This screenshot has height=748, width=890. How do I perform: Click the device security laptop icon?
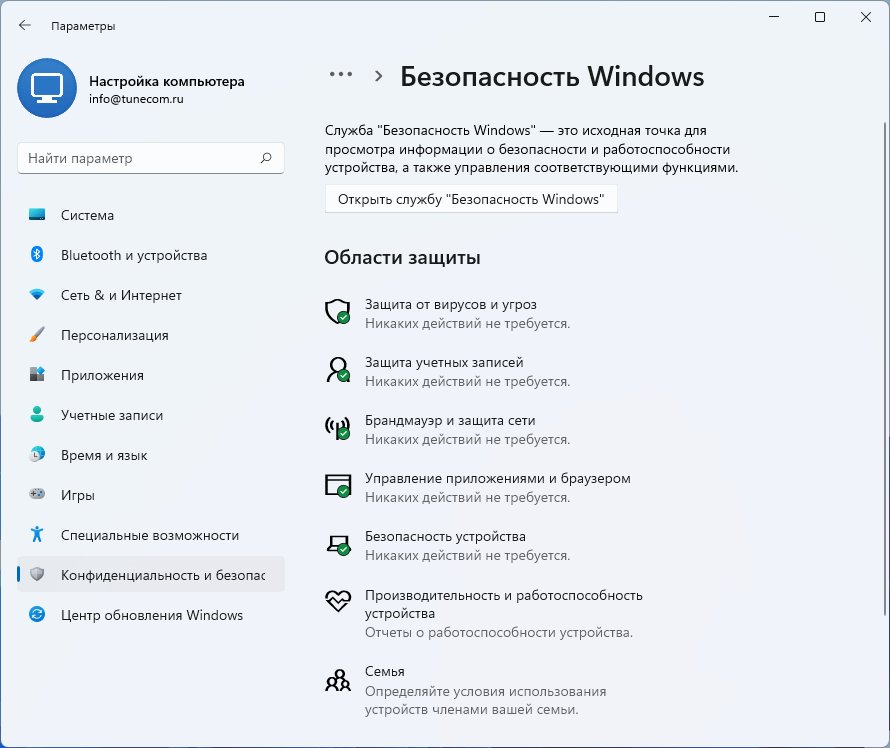(337, 543)
